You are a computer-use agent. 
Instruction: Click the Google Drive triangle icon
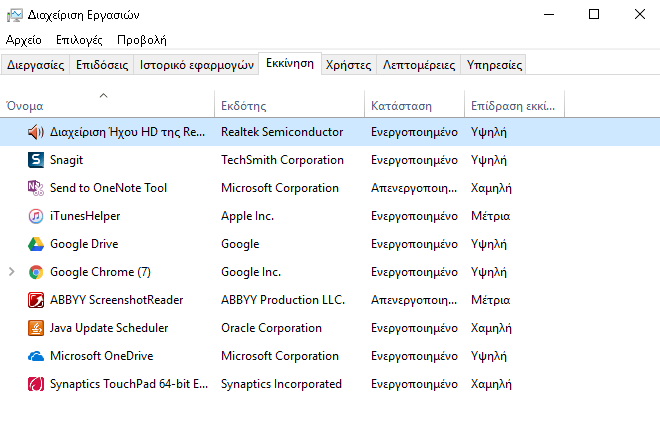(x=36, y=244)
